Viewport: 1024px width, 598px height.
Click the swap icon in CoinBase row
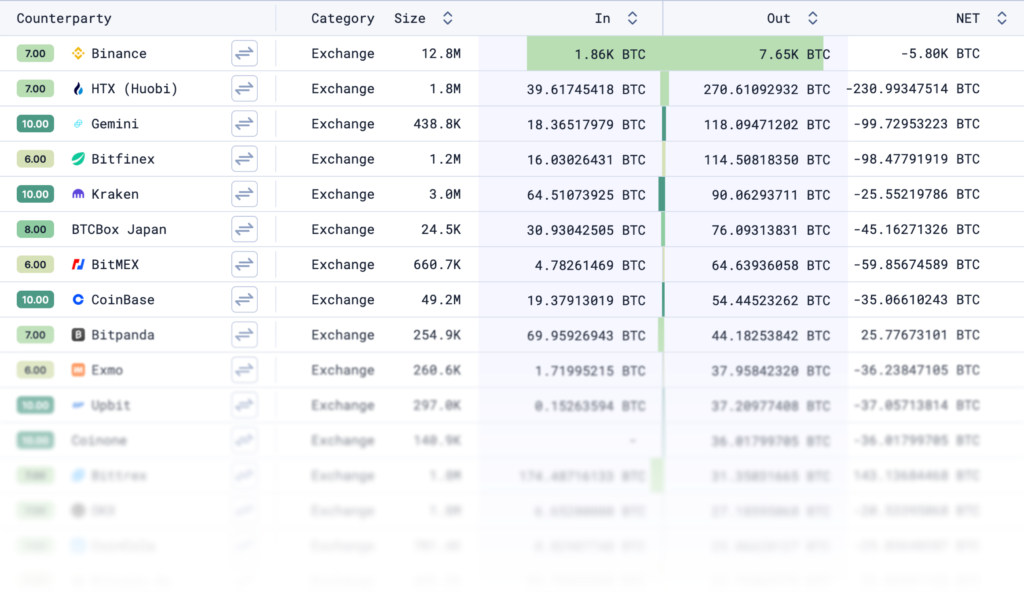point(244,300)
